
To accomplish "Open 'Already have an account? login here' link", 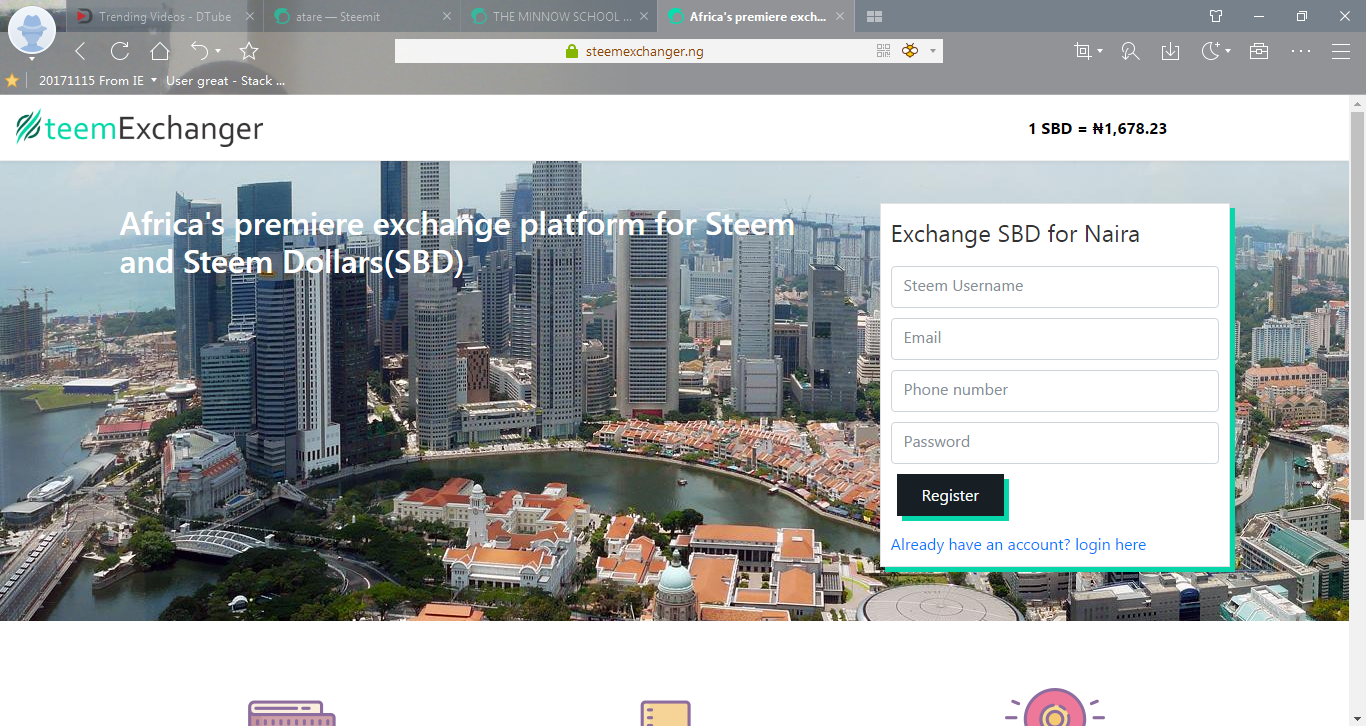I will (1018, 544).
